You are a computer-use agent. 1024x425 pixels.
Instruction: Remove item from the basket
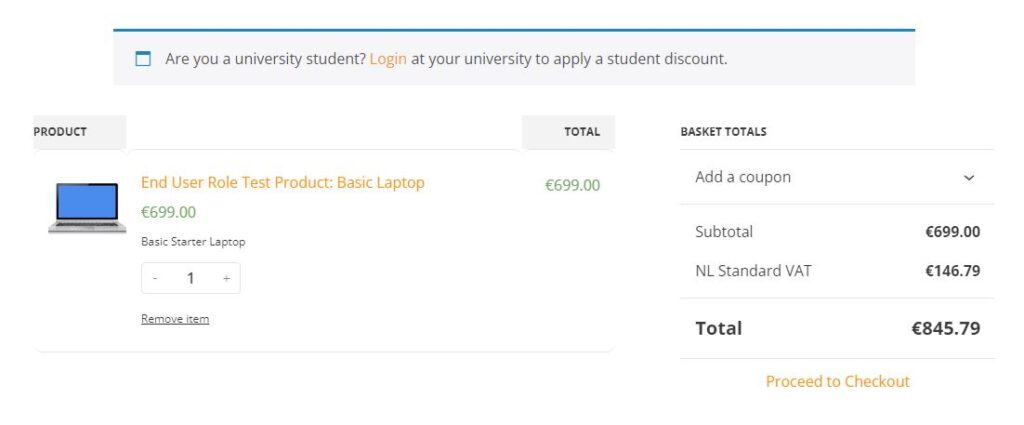(175, 319)
